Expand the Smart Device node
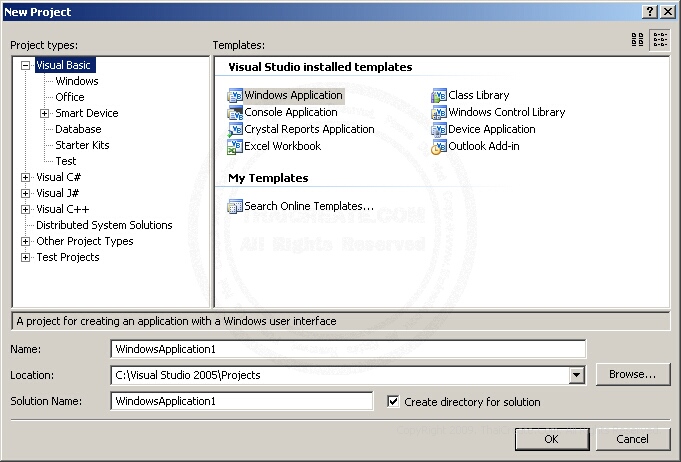 tap(45, 113)
